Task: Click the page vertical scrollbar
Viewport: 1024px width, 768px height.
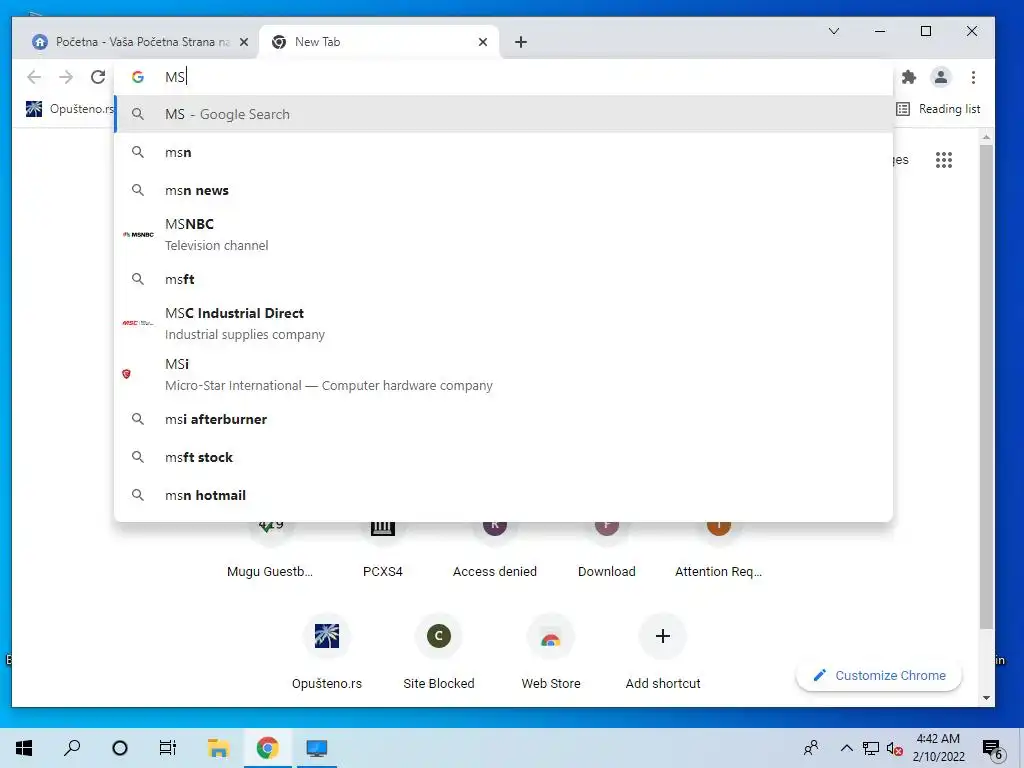Action: point(986,385)
